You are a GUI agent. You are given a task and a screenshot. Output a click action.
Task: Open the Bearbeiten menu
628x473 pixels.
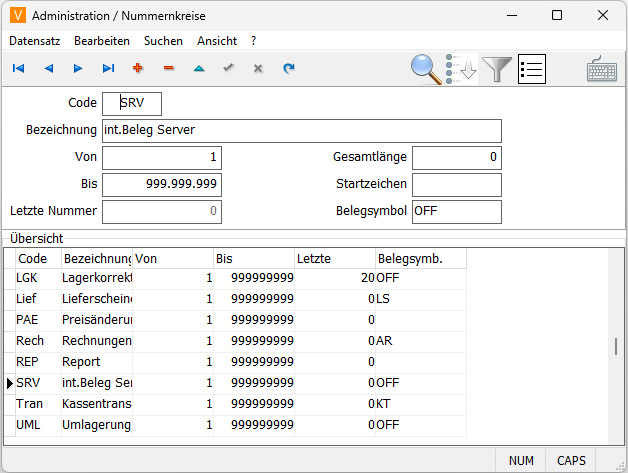102,41
